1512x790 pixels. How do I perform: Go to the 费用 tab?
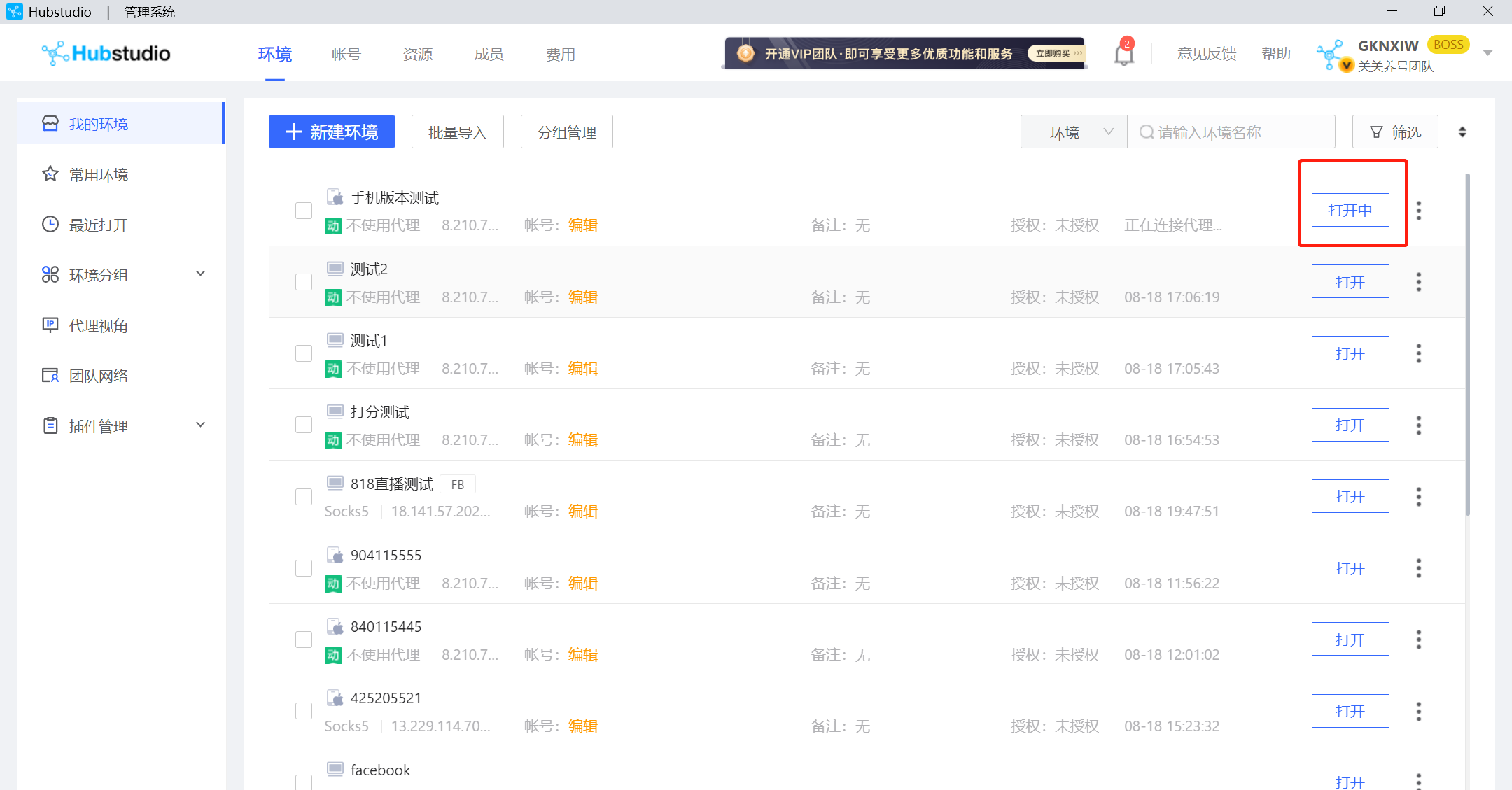[560, 55]
